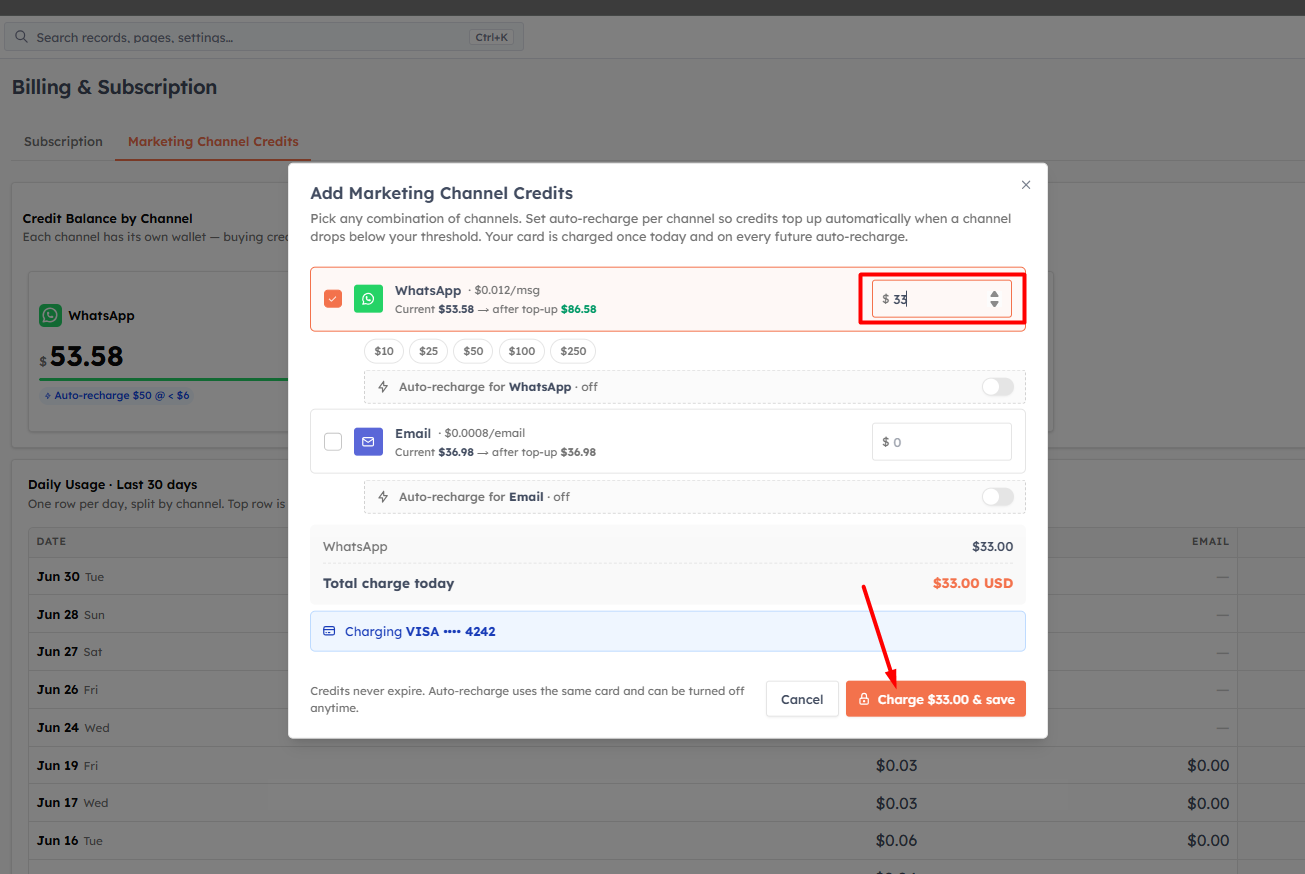1305x874 pixels.
Task: Select the $50 preset amount
Action: click(x=473, y=351)
